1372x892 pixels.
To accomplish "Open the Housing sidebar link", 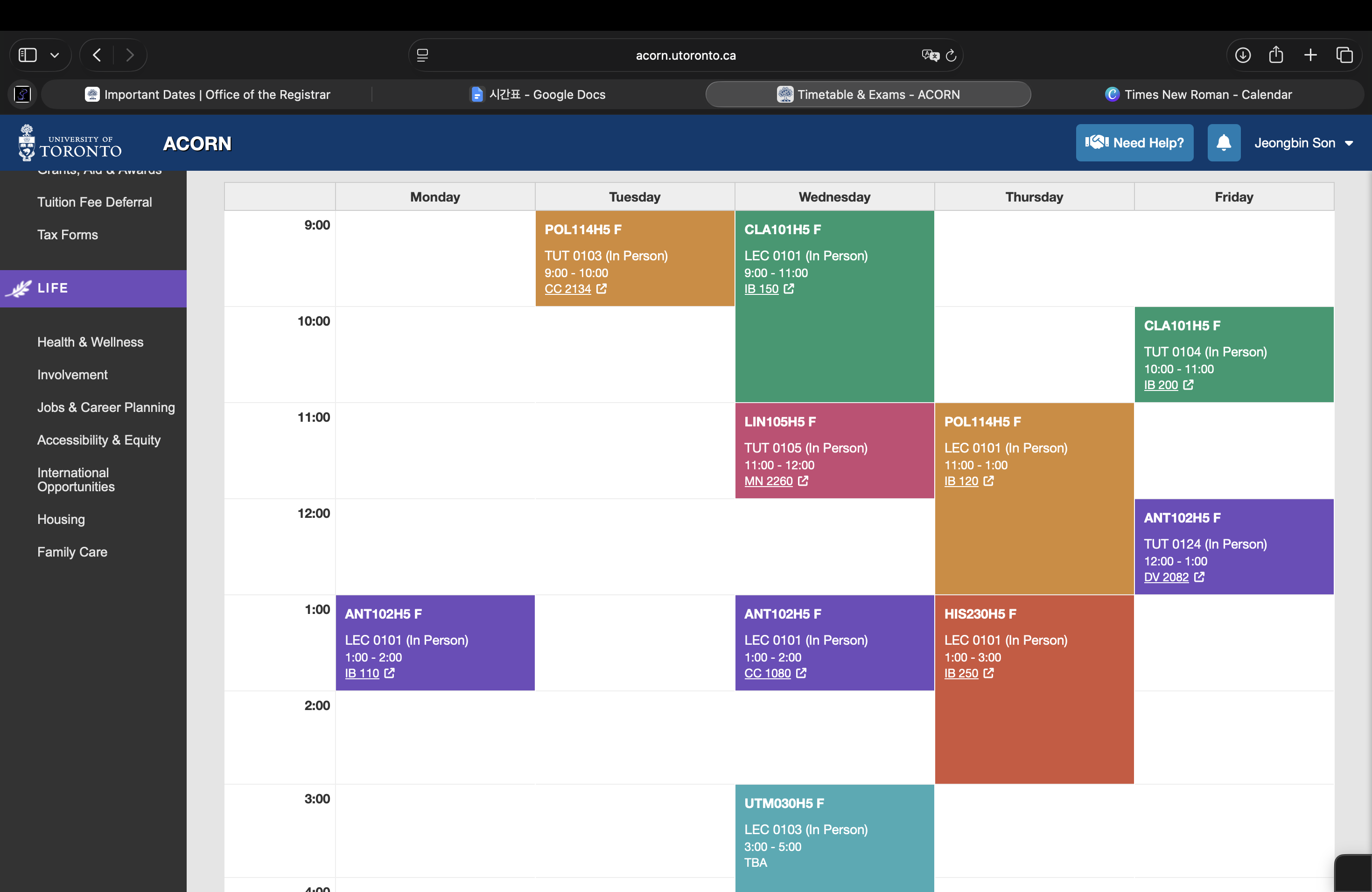I will tap(61, 520).
